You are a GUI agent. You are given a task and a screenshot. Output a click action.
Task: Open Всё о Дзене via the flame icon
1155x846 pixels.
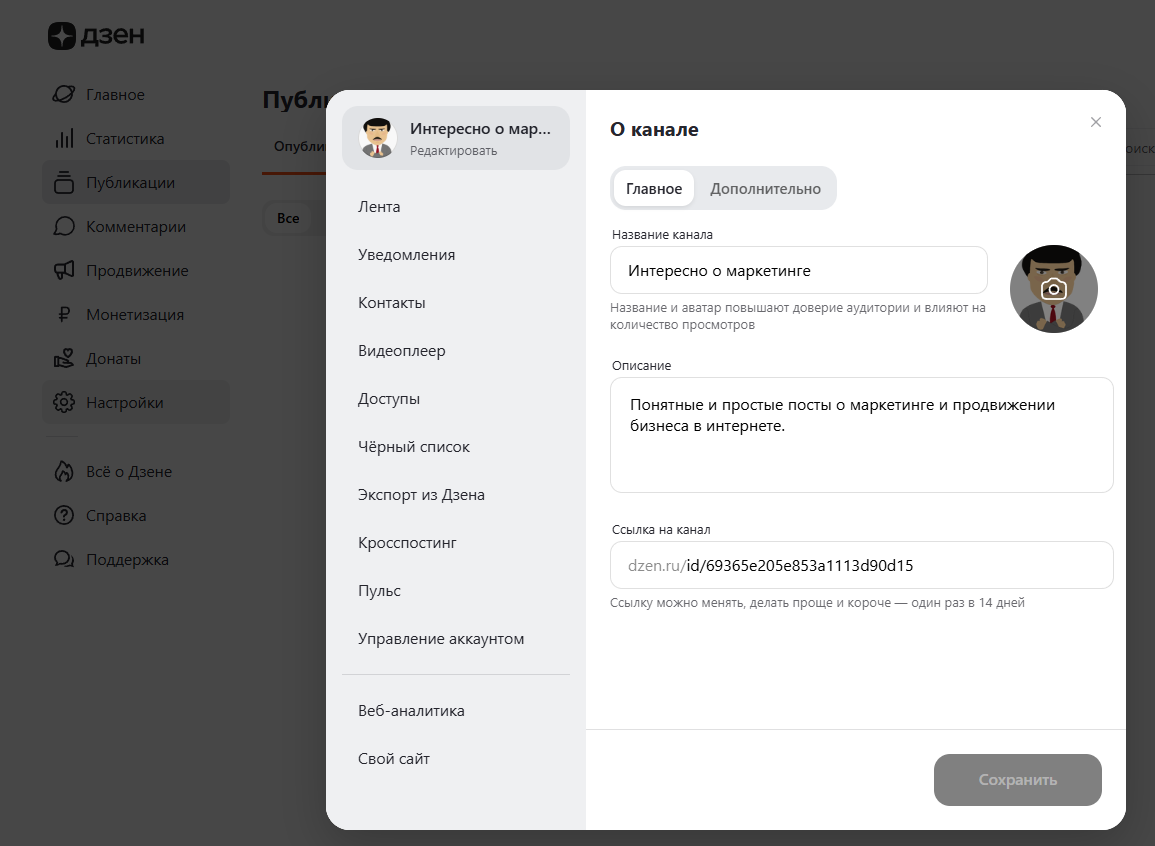pos(62,471)
